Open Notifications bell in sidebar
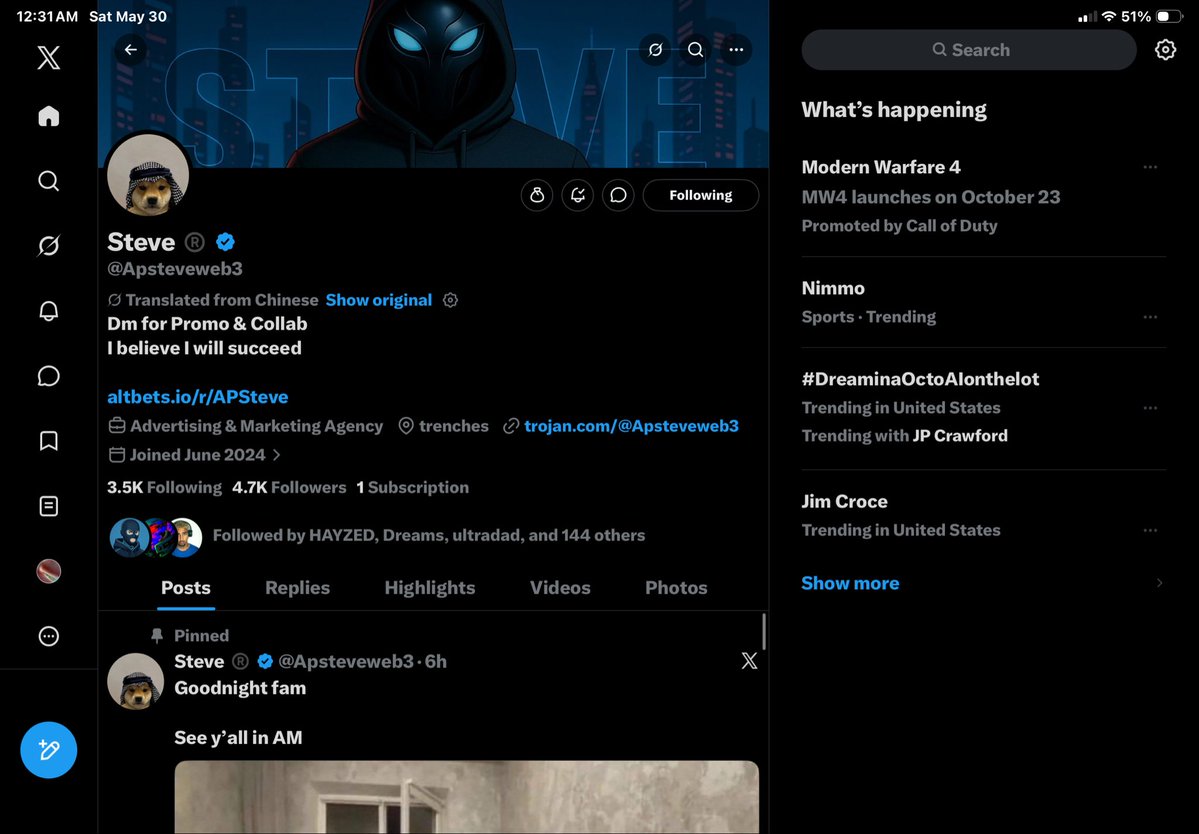Image resolution: width=1199 pixels, height=834 pixels. point(48,310)
